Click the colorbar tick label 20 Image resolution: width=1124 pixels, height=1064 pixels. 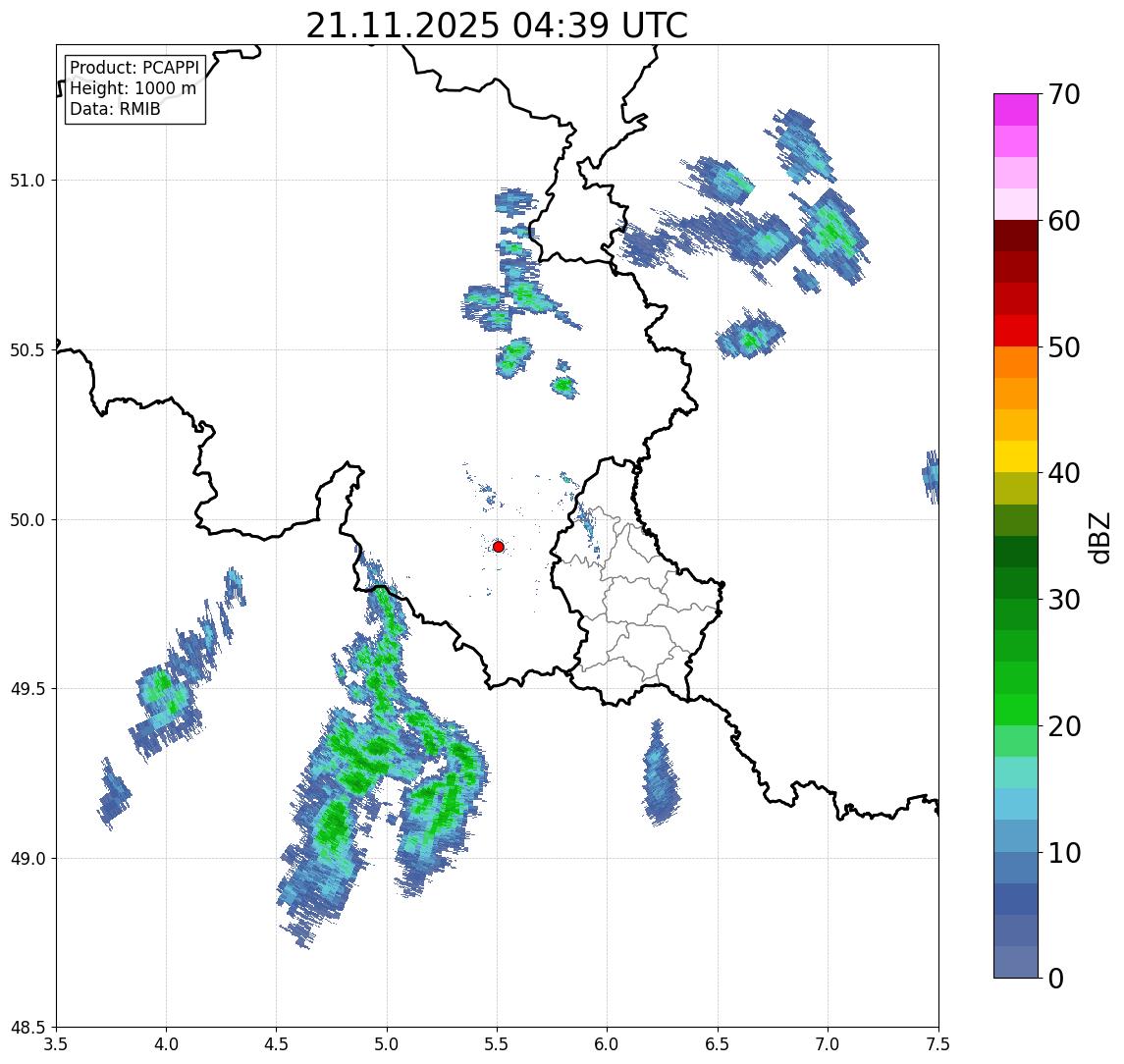(x=1064, y=726)
